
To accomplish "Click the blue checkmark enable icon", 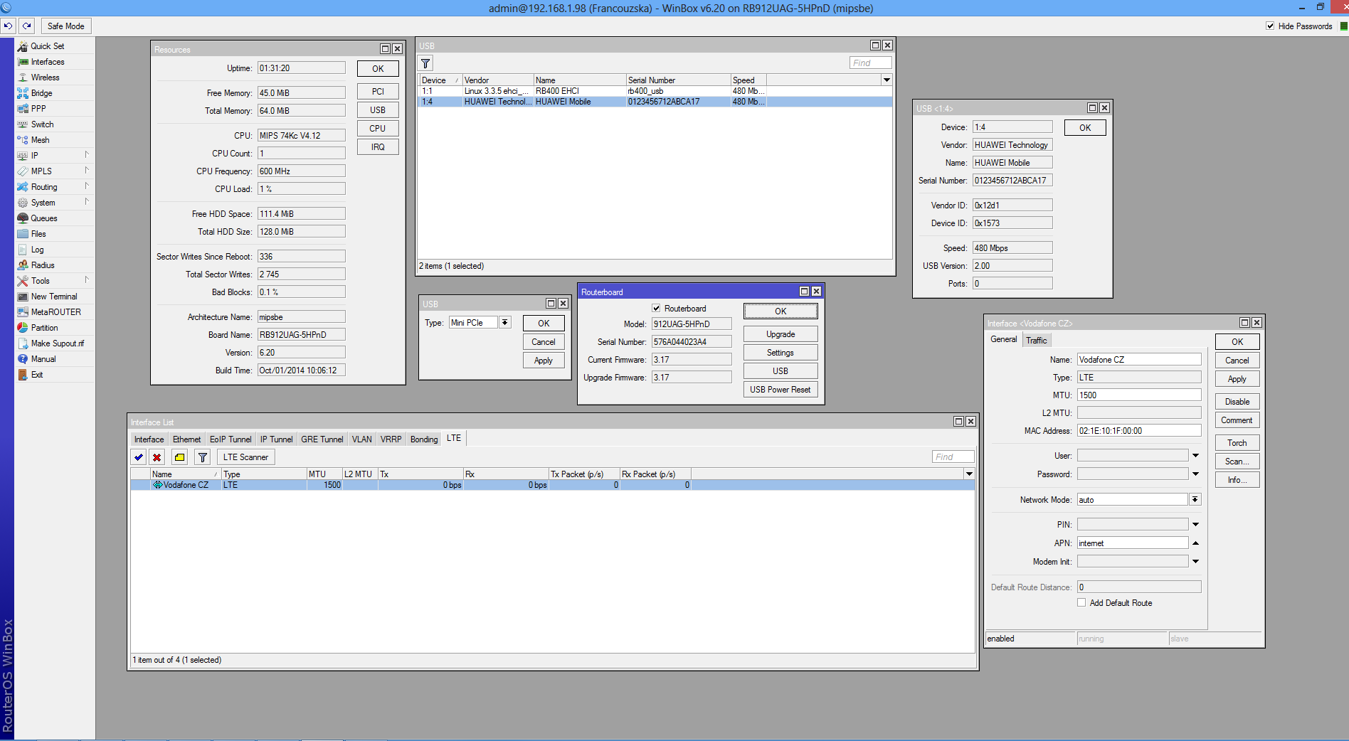I will (x=138, y=457).
